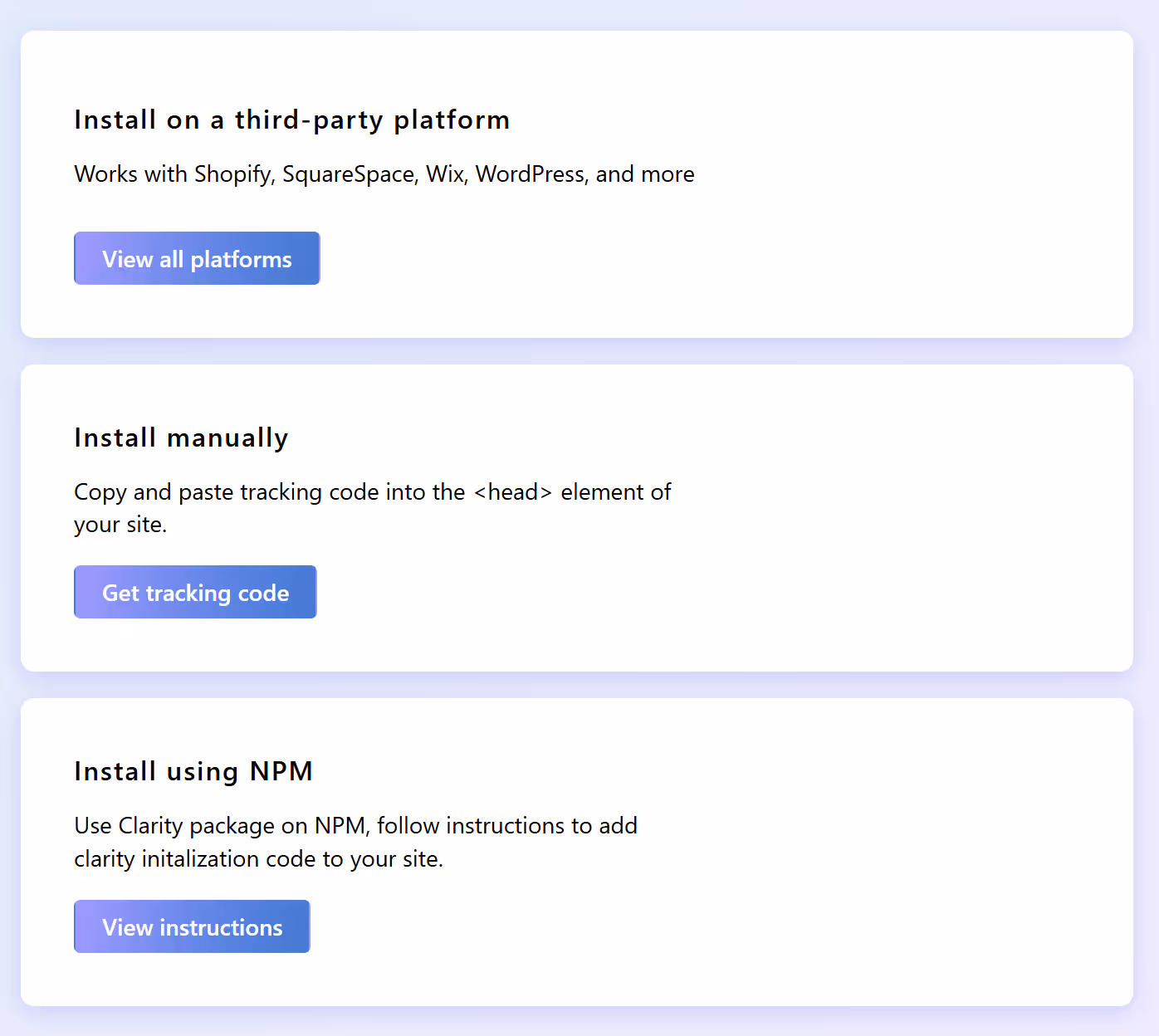Click the View instructions button
1159x1036 pixels.
pyautogui.click(x=192, y=926)
